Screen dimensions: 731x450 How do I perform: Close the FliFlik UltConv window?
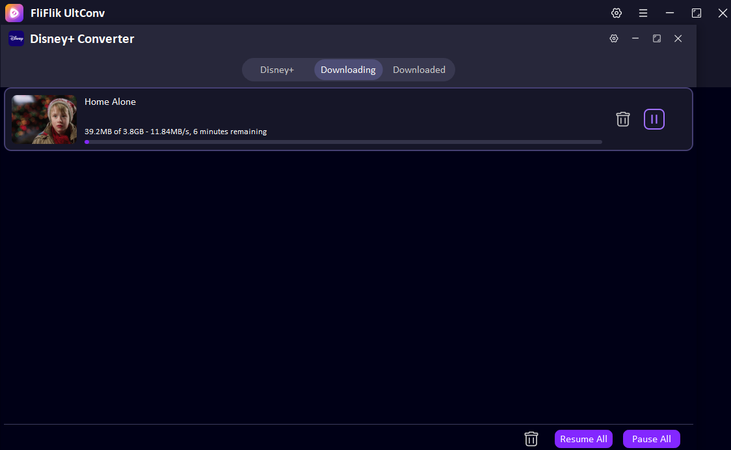723,13
